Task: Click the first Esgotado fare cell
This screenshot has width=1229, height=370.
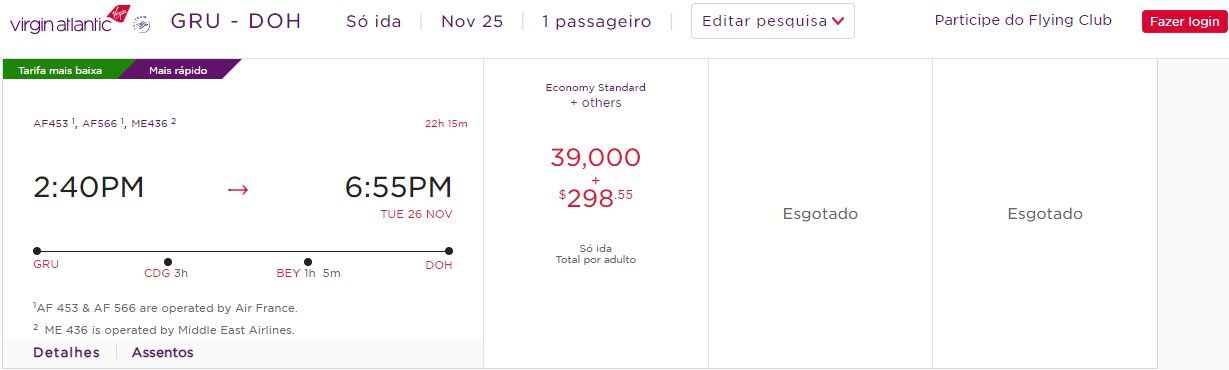Action: tap(820, 214)
